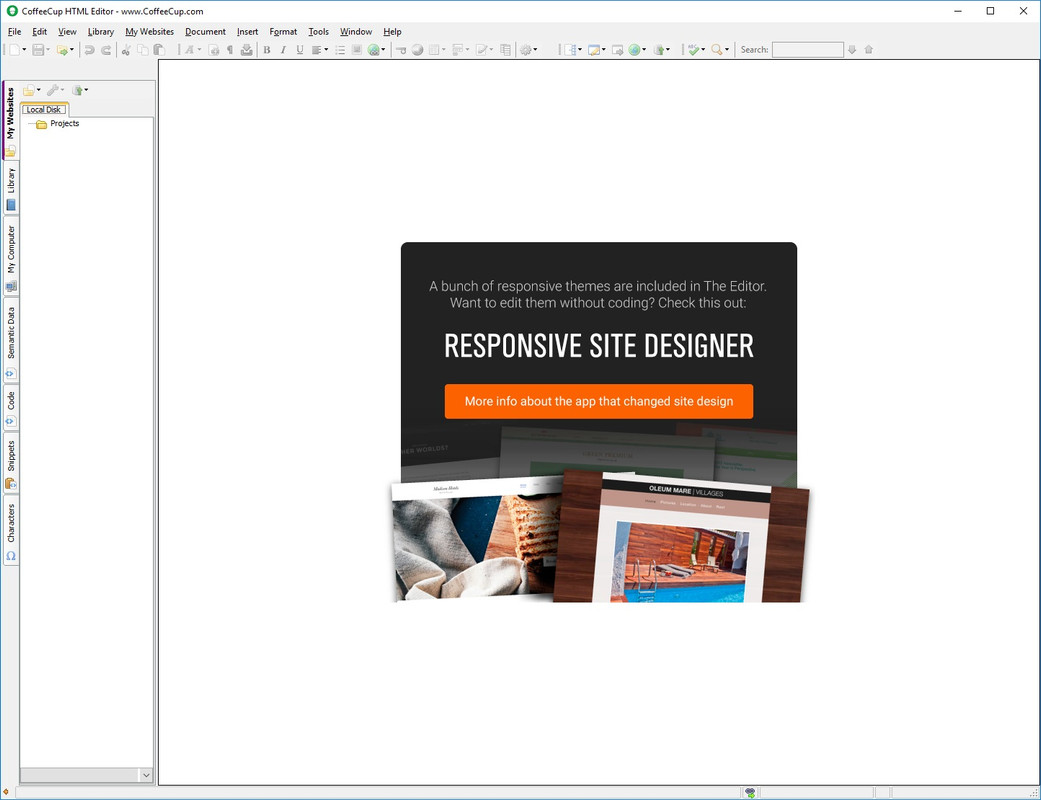Click the insert link globe icon

(374, 50)
